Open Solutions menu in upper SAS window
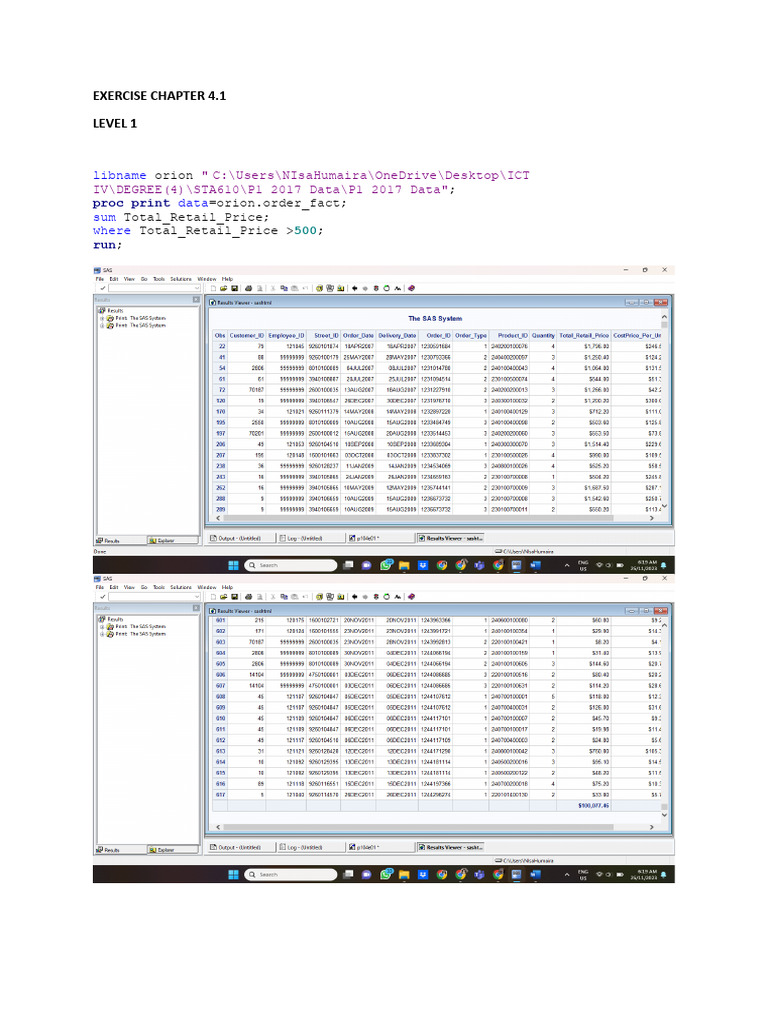The image size is (768, 1024). (181, 279)
